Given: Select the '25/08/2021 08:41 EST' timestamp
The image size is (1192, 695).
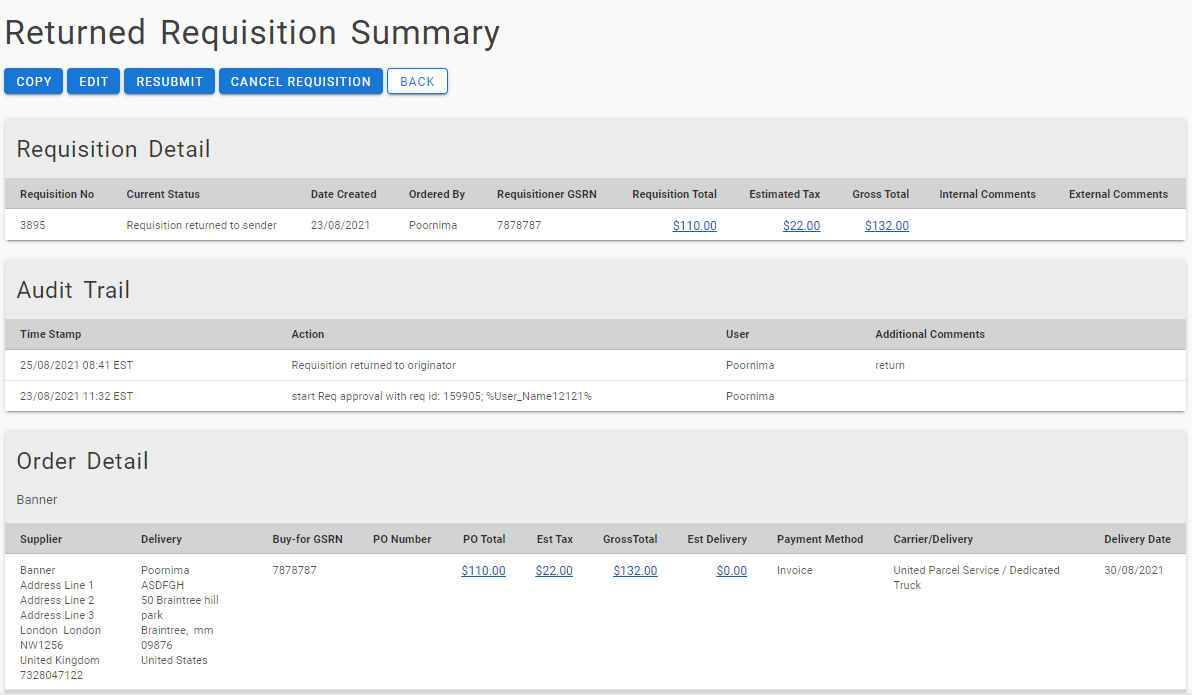Looking at the screenshot, I should [x=76, y=365].
